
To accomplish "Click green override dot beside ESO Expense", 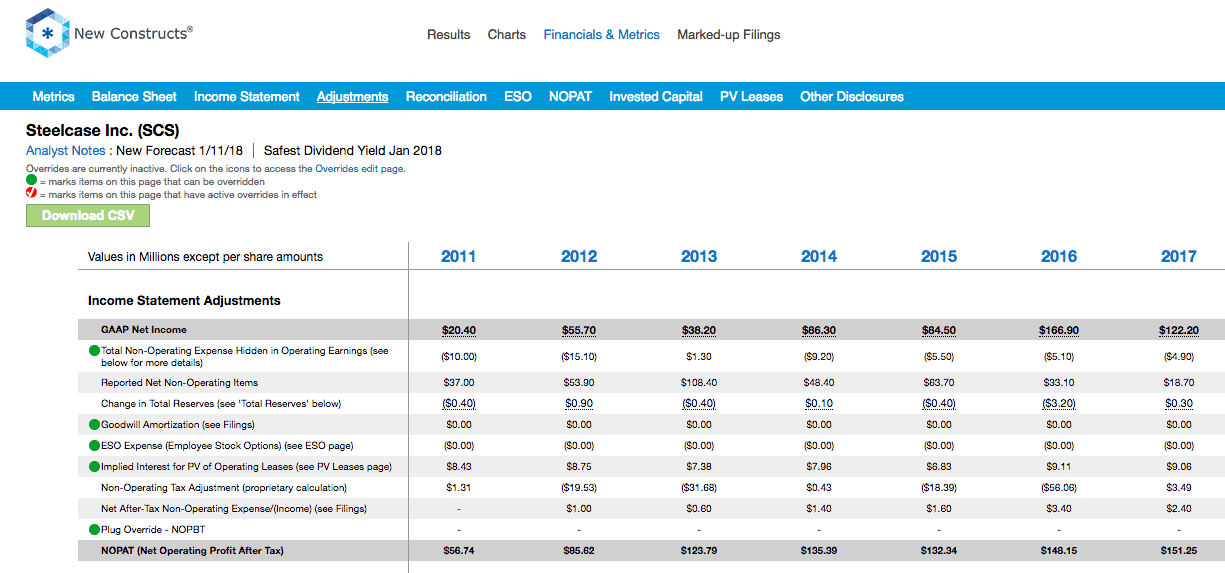I will click(x=95, y=445).
